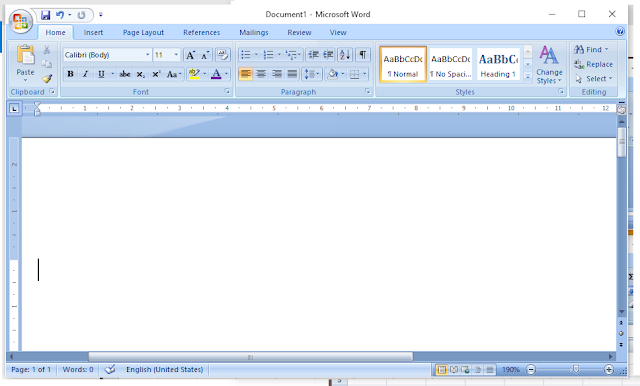
Task: Expand the numbering library dropdown arrow
Action: click(x=279, y=55)
